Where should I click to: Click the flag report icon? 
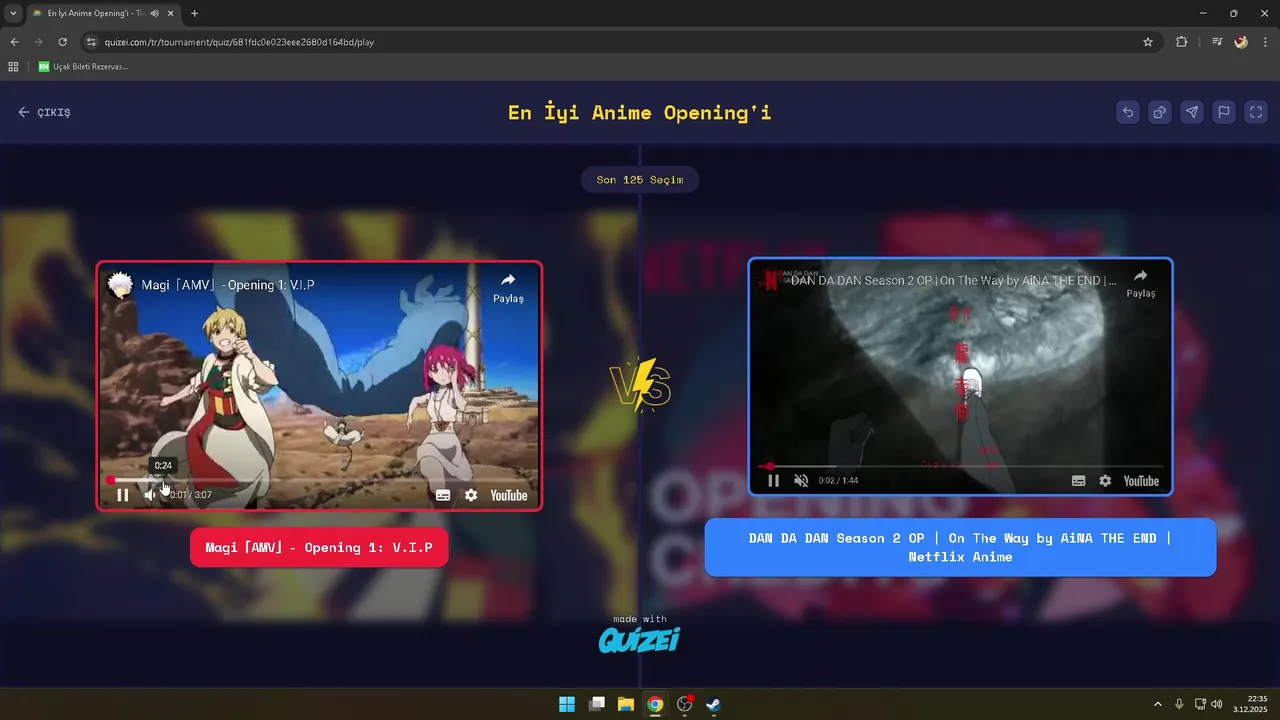pos(1224,112)
